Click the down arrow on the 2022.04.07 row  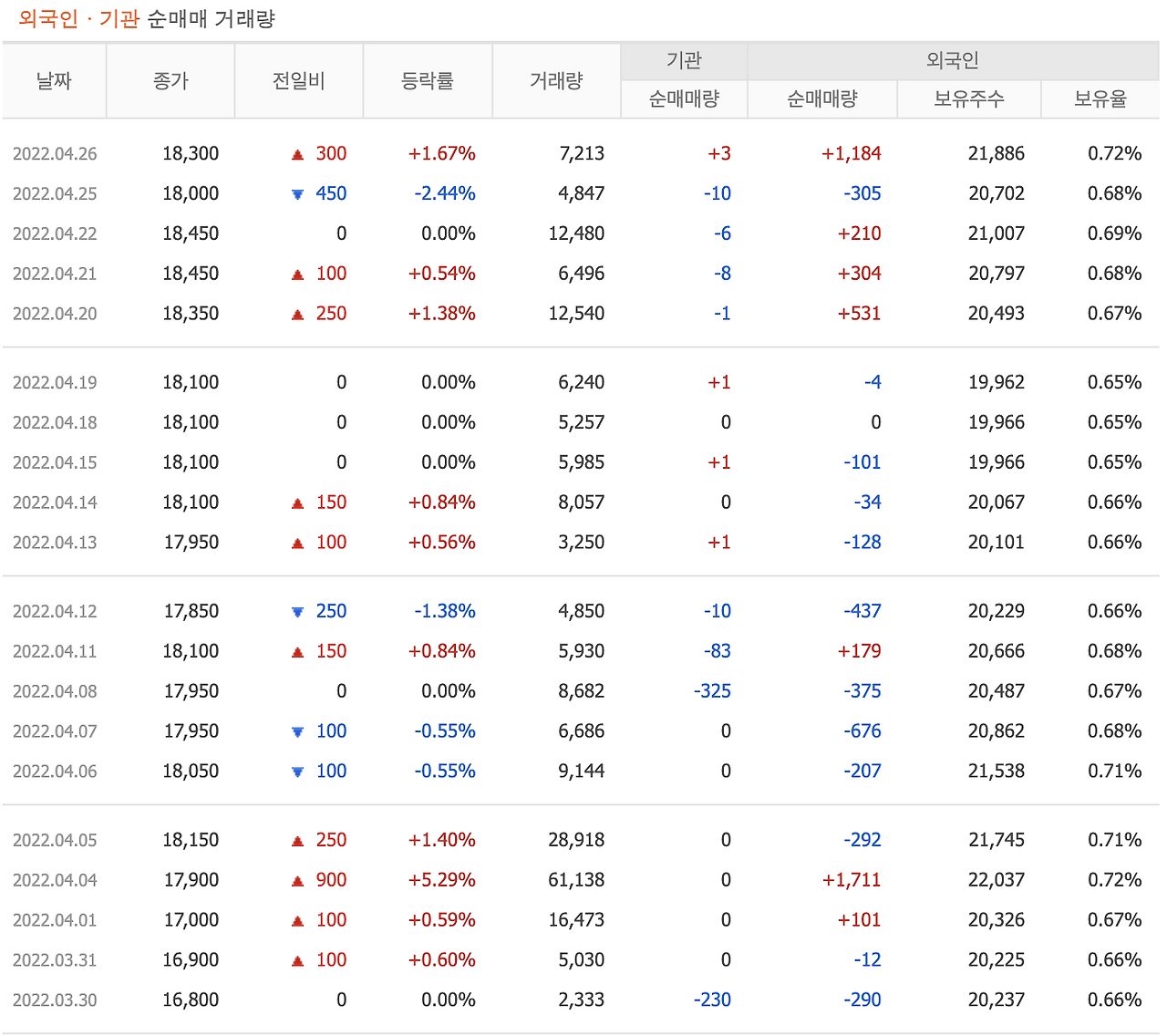pyautogui.click(x=296, y=730)
